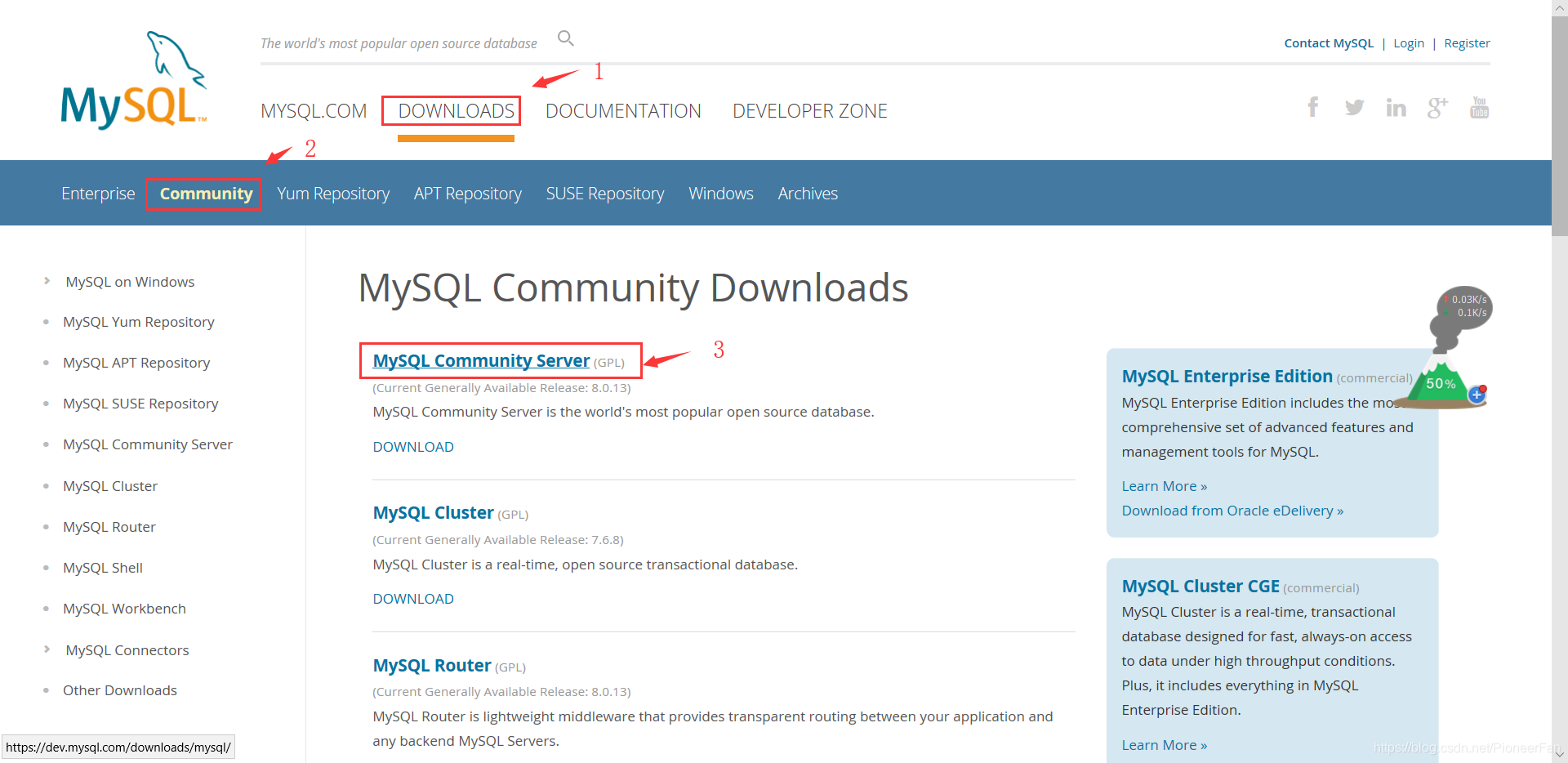The image size is (1568, 763).
Task: Select Other Downloads in sidebar
Action: click(120, 690)
